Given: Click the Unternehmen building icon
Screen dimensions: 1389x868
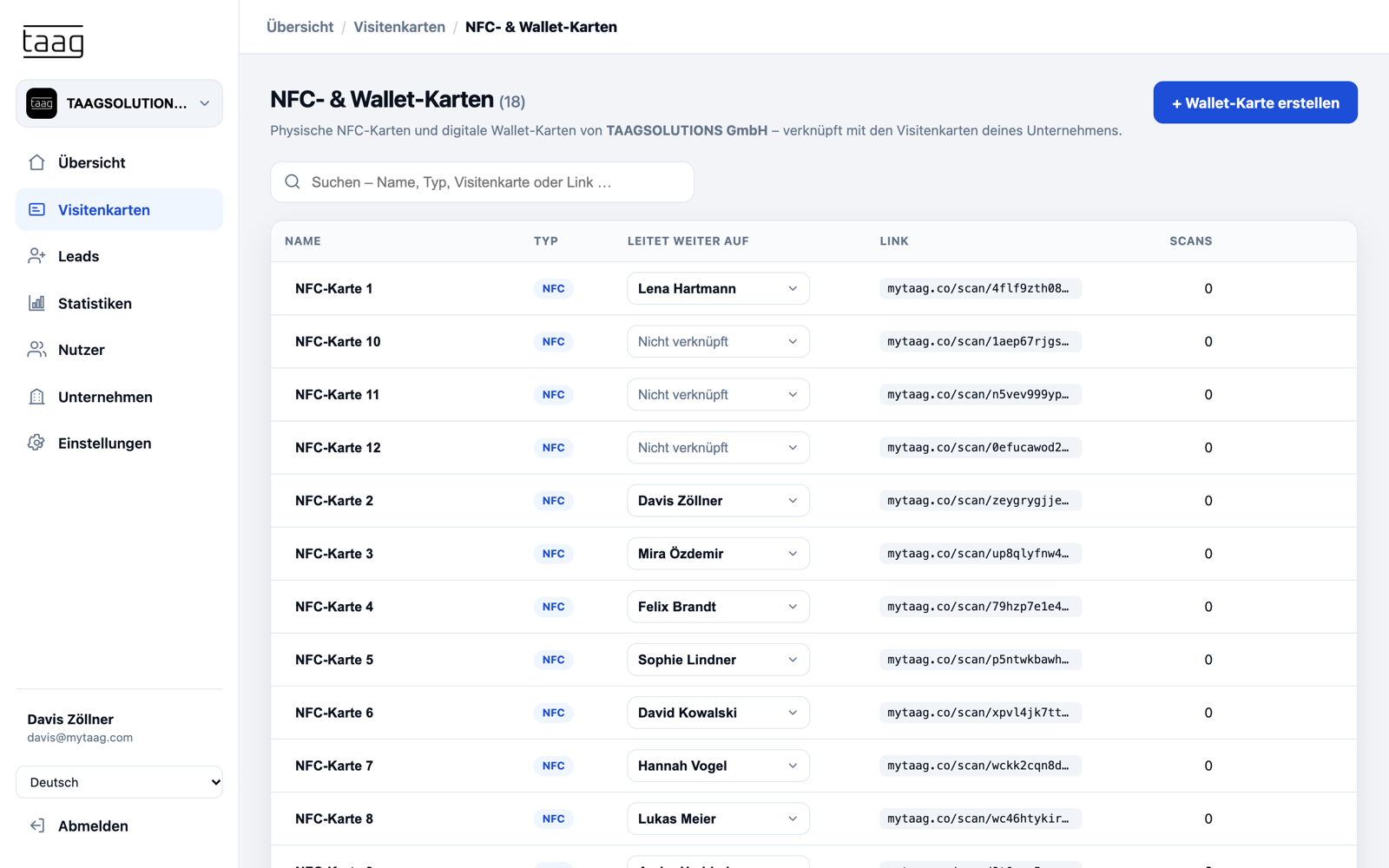Looking at the screenshot, I should (x=36, y=397).
